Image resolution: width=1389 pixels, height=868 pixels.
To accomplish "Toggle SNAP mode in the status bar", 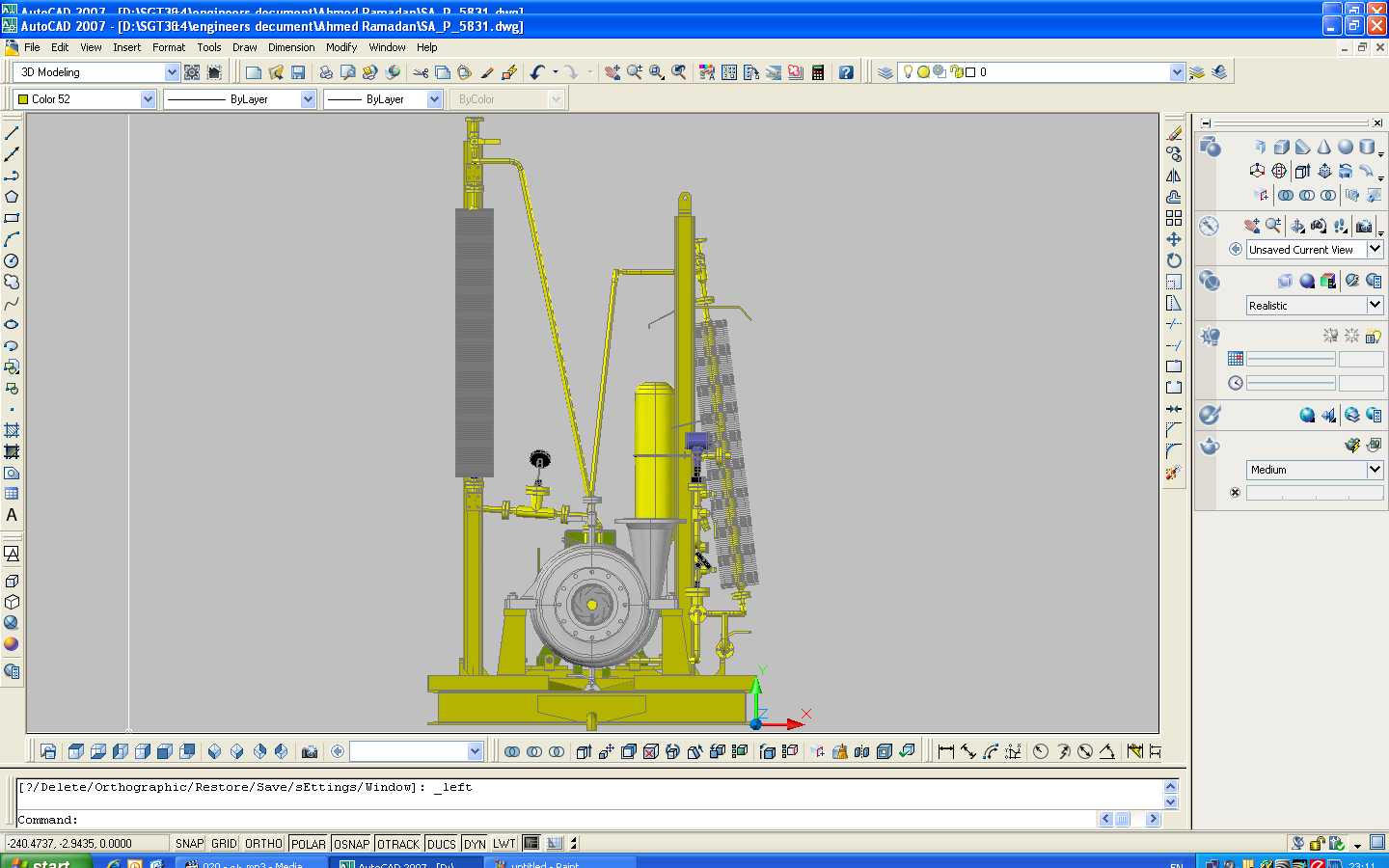I will [189, 844].
